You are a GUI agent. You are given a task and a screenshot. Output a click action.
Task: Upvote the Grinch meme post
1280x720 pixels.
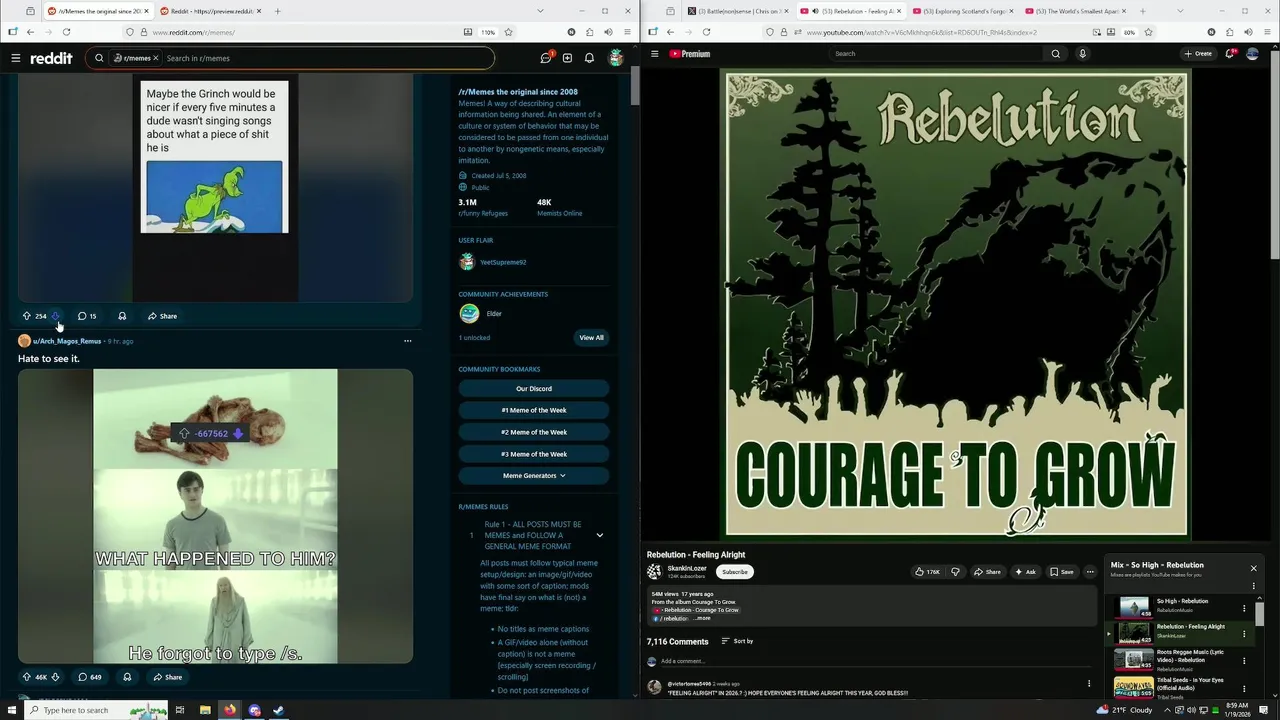(27, 316)
